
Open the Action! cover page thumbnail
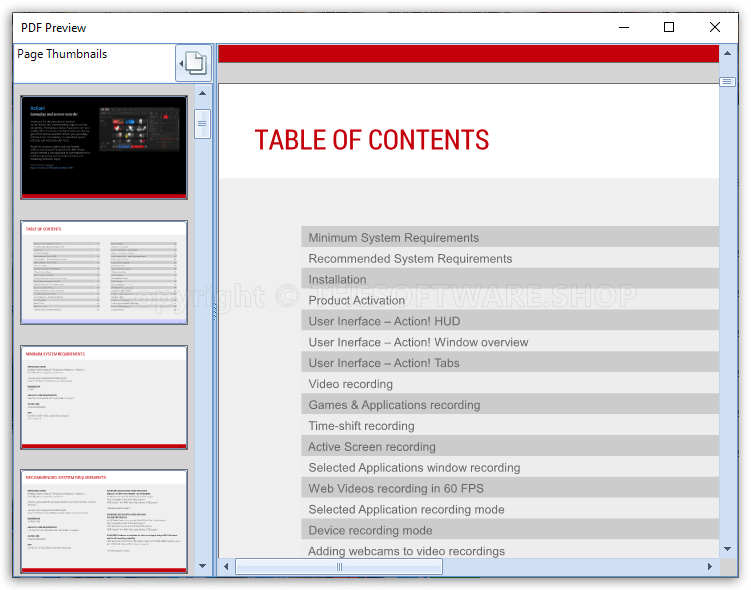click(x=104, y=148)
